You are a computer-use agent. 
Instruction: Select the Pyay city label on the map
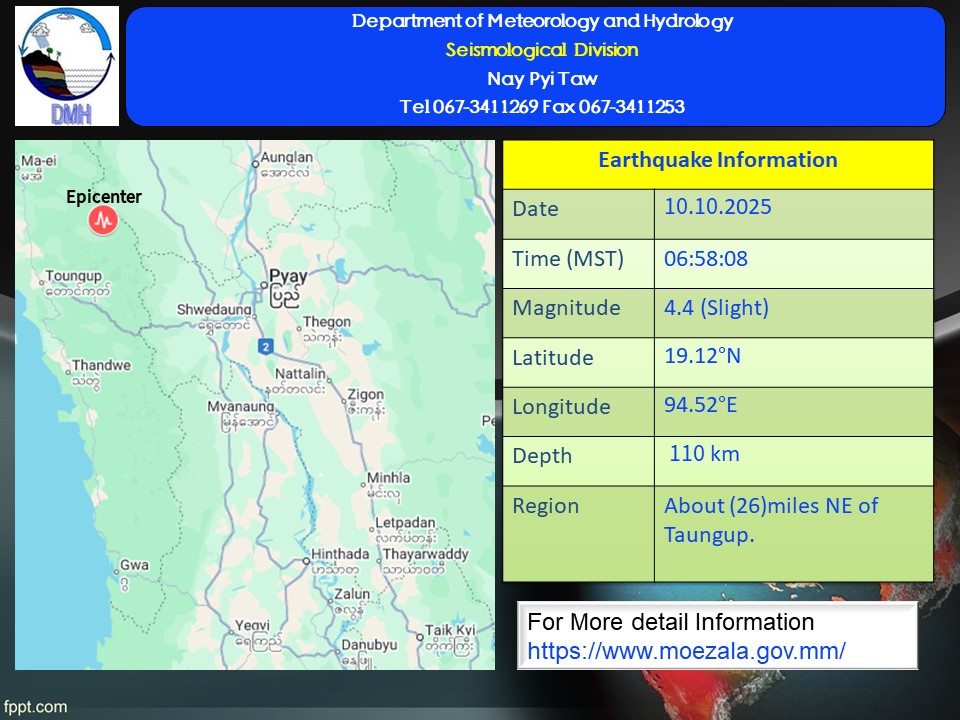click(x=288, y=276)
